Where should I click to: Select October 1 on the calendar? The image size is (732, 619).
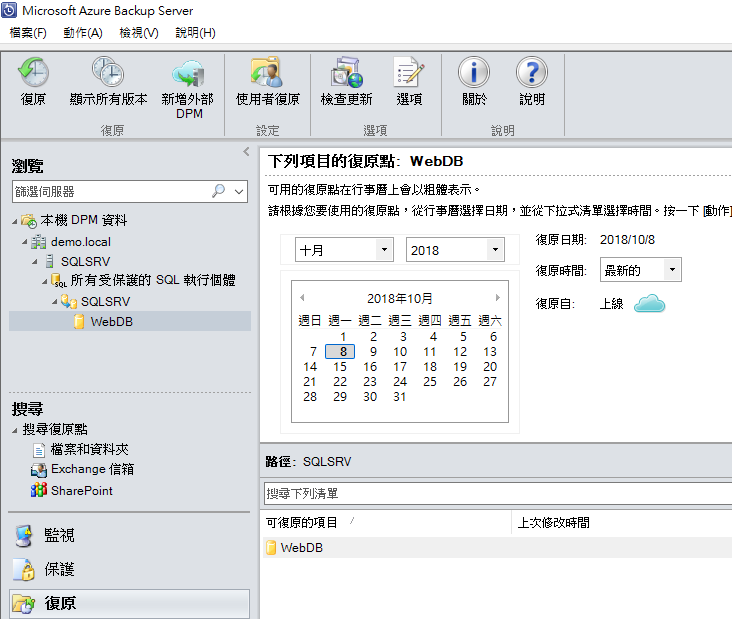pos(343,337)
